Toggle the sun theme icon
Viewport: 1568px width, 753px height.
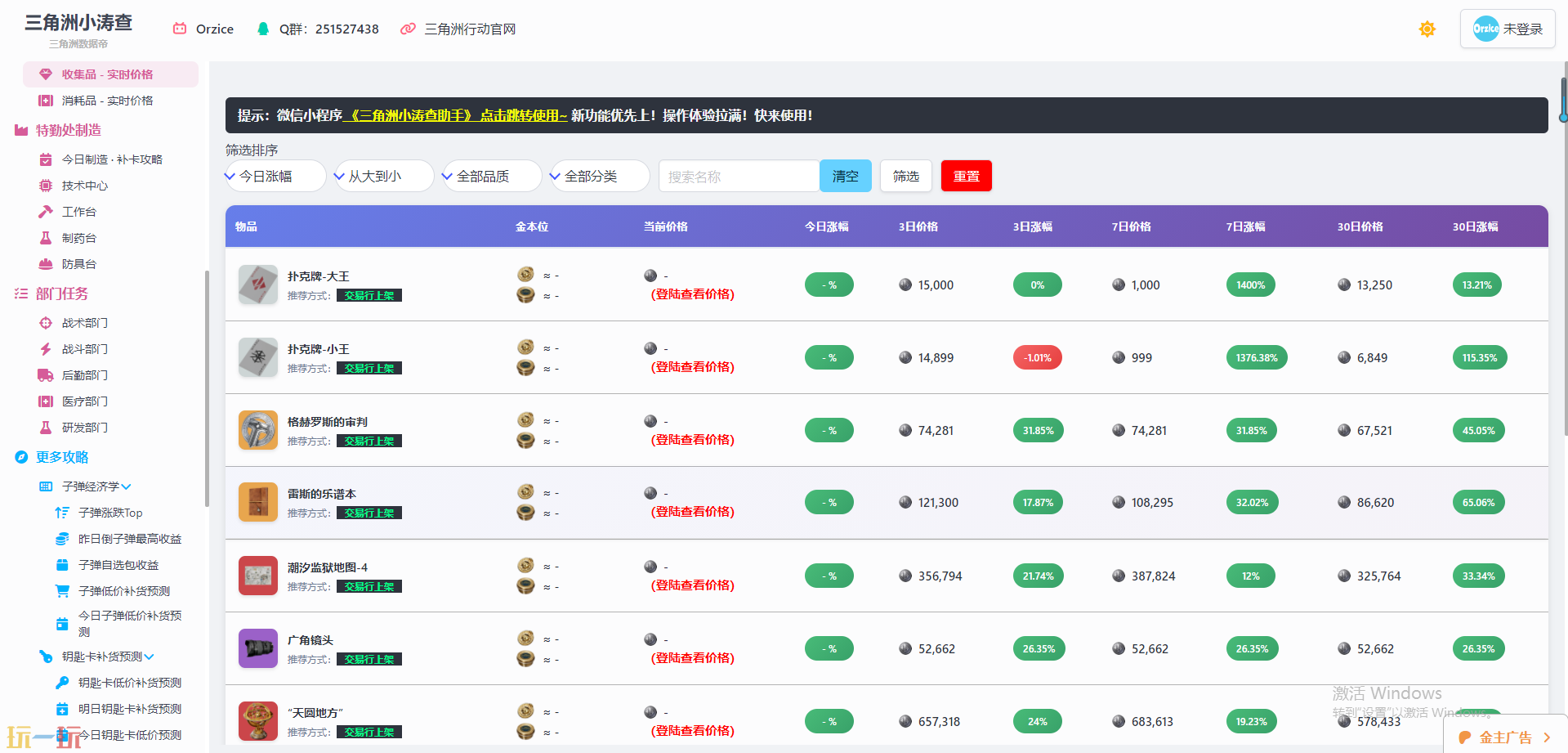[1427, 29]
